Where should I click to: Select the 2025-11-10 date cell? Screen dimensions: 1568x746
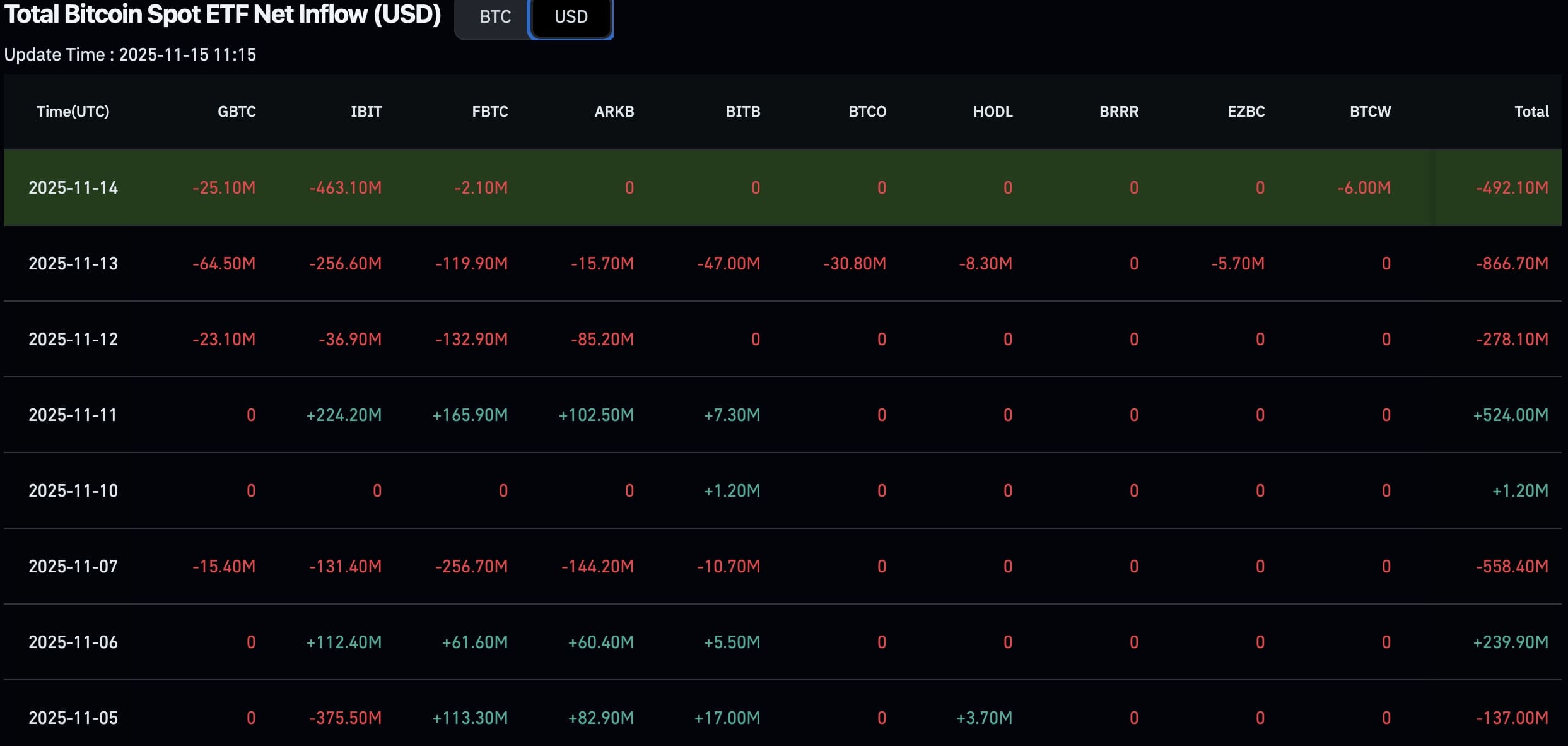[x=73, y=491]
